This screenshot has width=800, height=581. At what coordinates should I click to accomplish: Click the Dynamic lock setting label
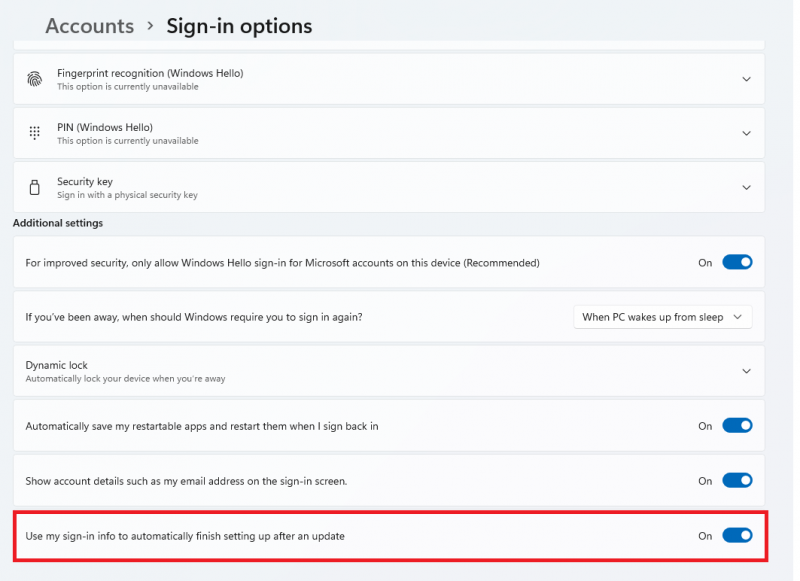[x=57, y=365]
